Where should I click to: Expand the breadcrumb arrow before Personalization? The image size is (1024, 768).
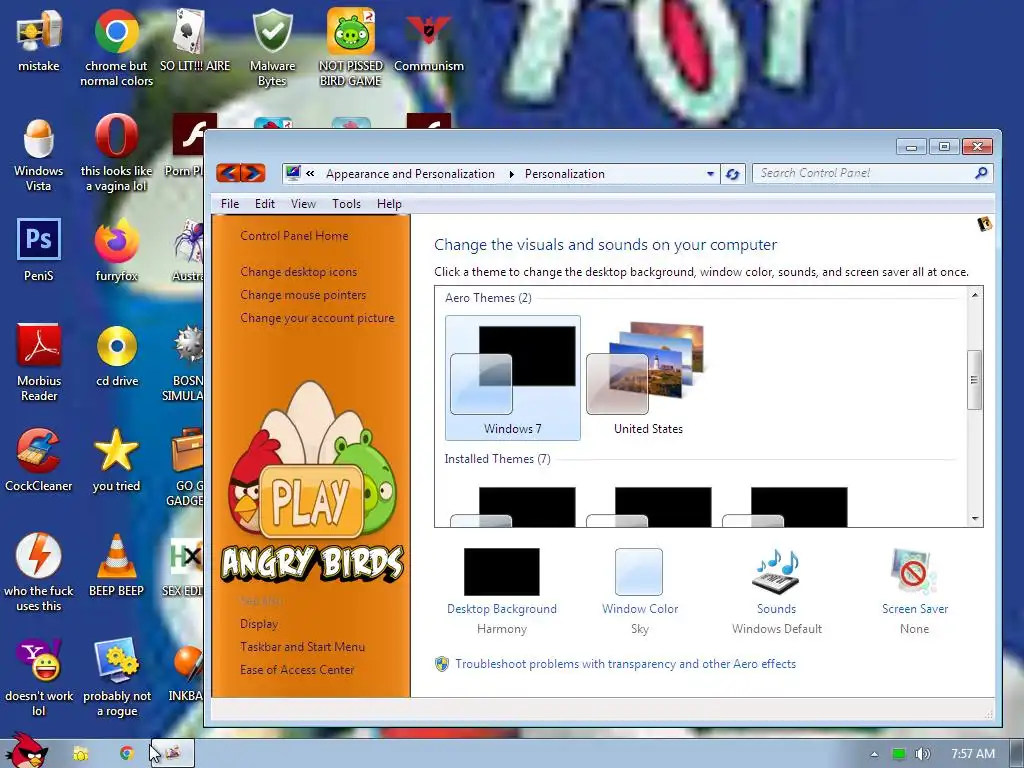pos(511,174)
